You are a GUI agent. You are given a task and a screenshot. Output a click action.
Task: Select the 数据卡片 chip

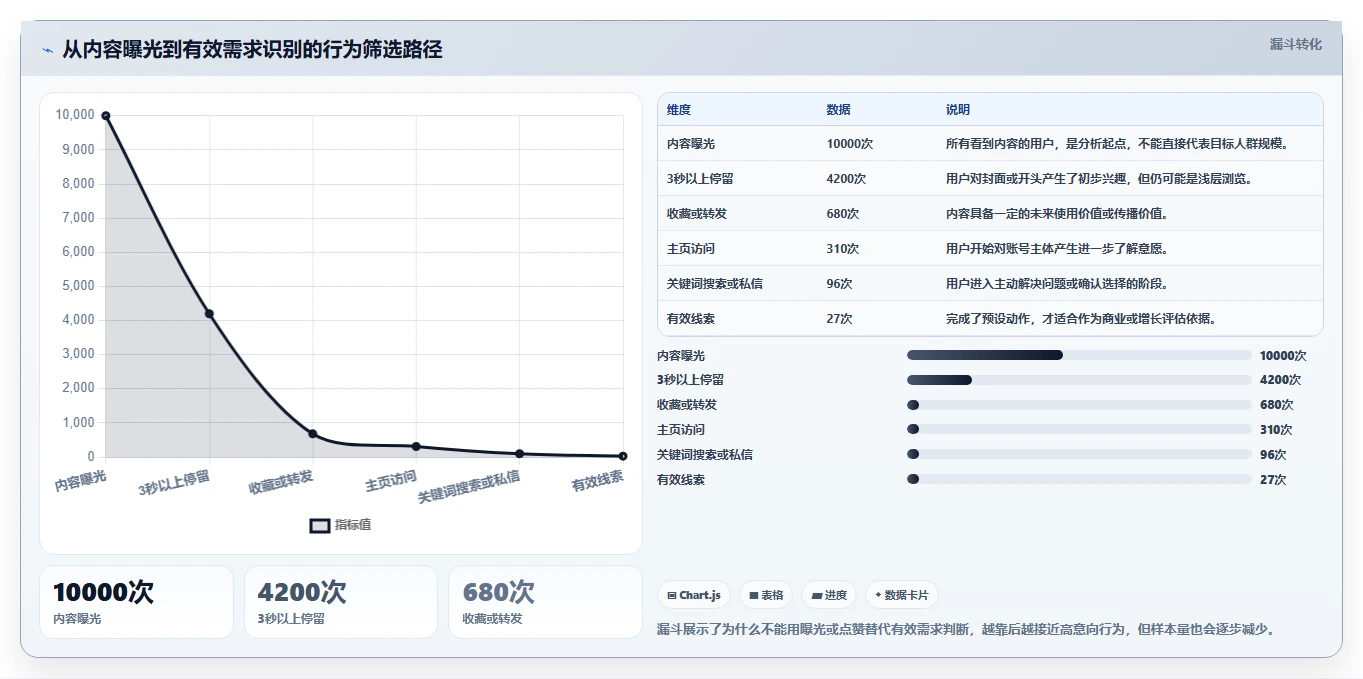pos(901,595)
